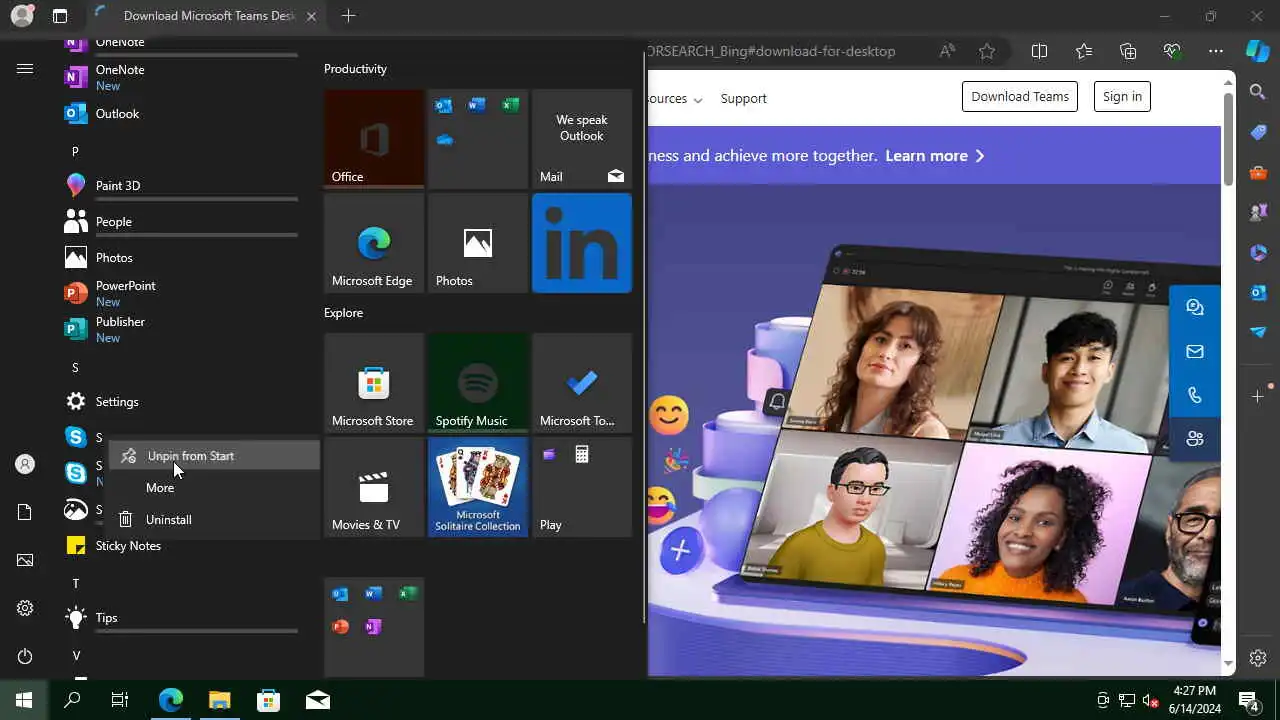The width and height of the screenshot is (1280, 720).
Task: Open the Microsoft To Do tile
Action: (x=582, y=383)
